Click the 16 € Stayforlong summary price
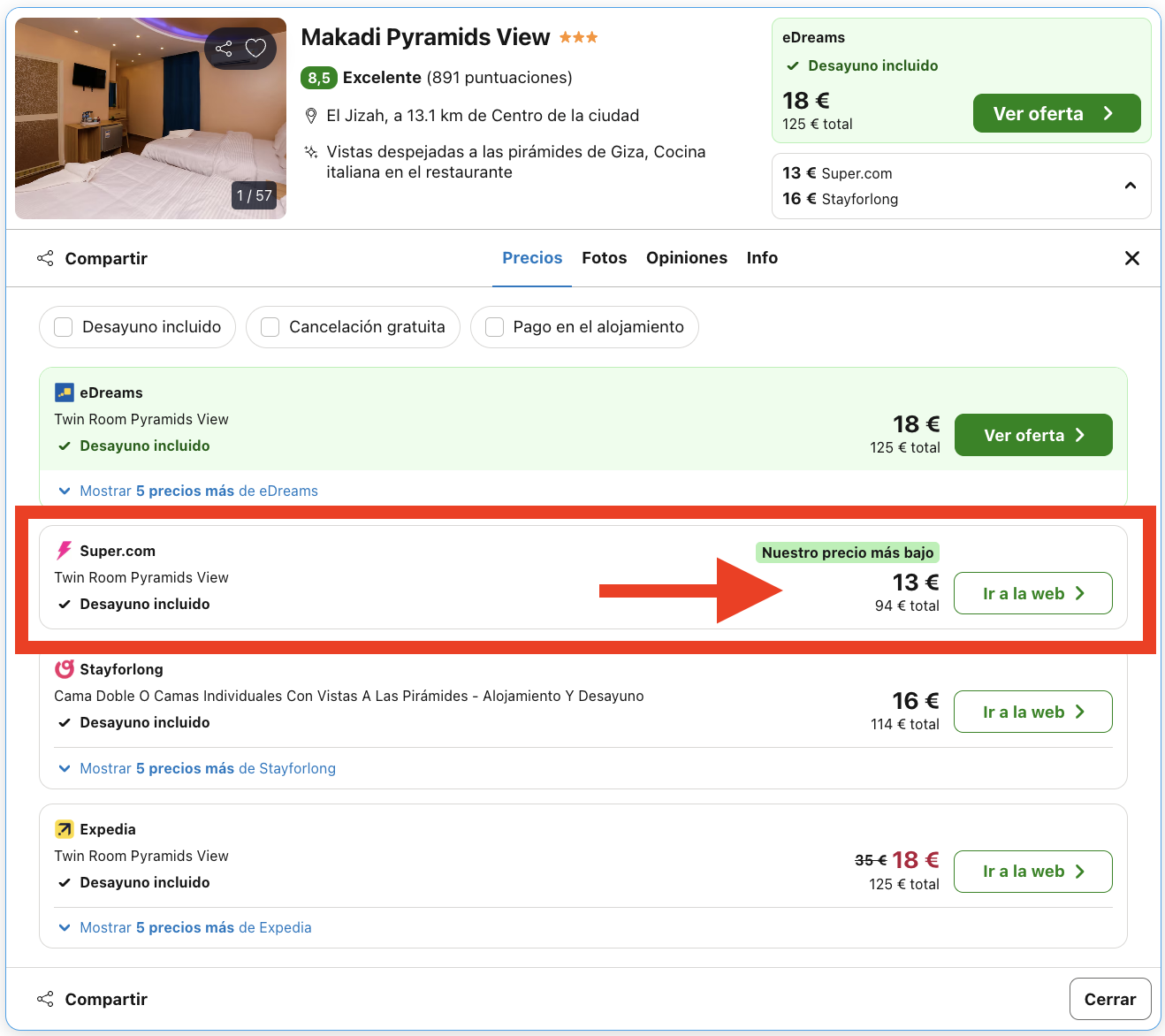 [x=840, y=199]
